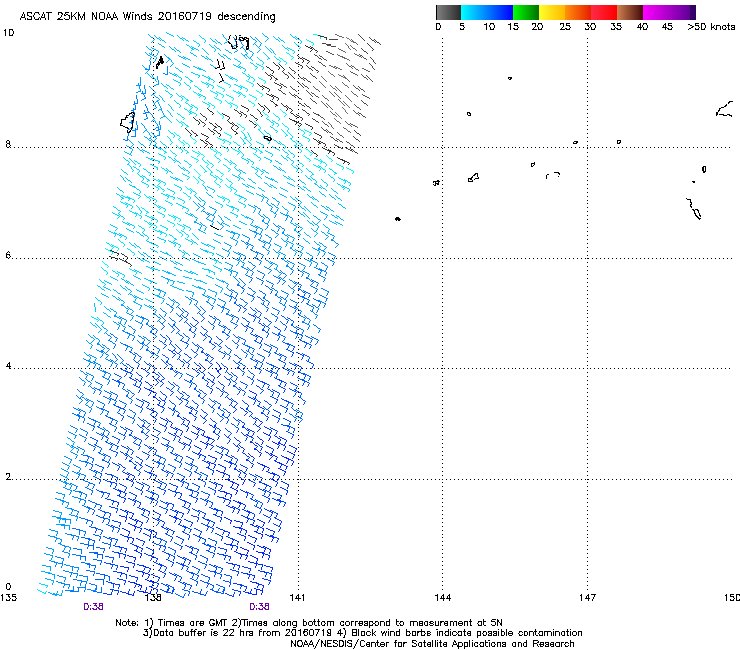Click the "NOAA/NESDIS/Center for Satellite Applications and Research" credit
Image resolution: width=740 pixels, height=650 pixels.
[432, 644]
